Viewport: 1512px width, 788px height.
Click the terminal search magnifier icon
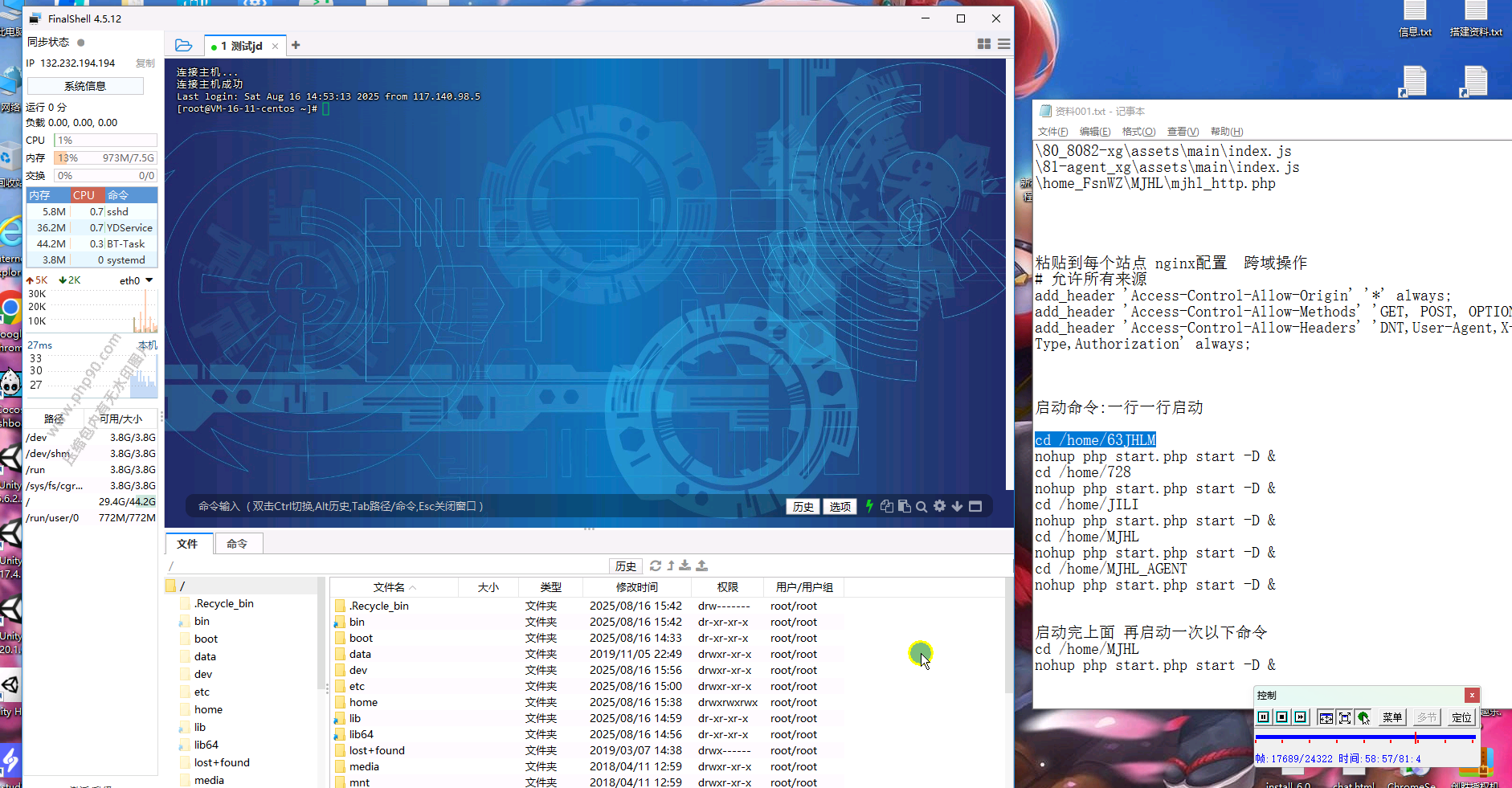click(922, 507)
